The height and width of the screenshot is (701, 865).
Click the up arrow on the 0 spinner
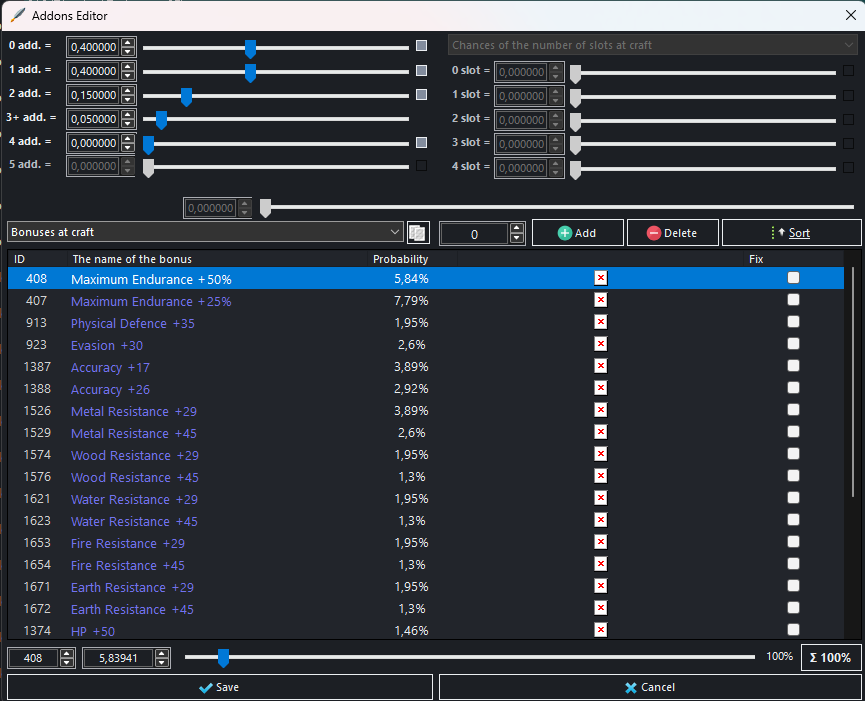point(517,227)
